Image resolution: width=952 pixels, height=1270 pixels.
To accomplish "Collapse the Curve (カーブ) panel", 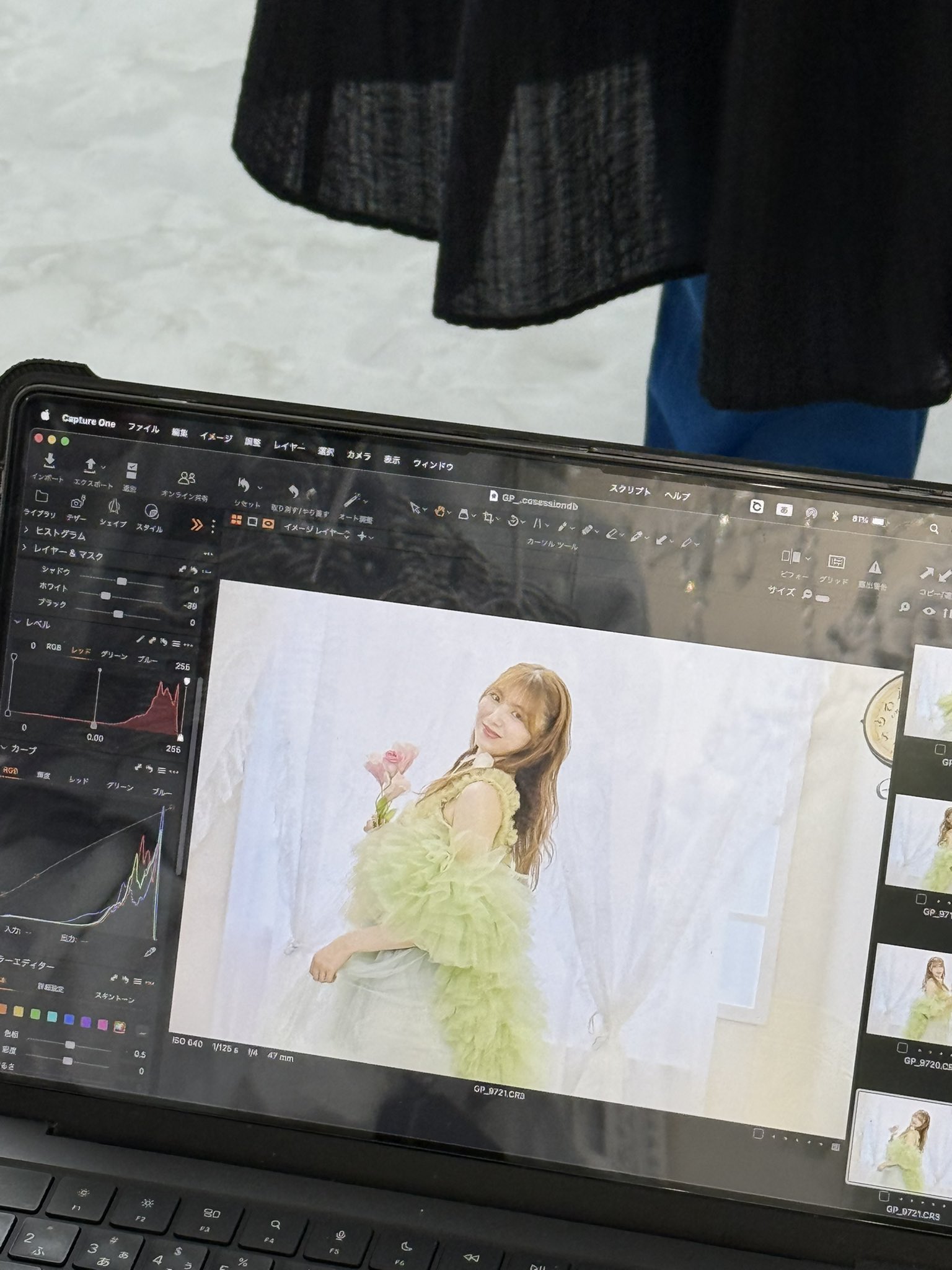I will 4,748.
